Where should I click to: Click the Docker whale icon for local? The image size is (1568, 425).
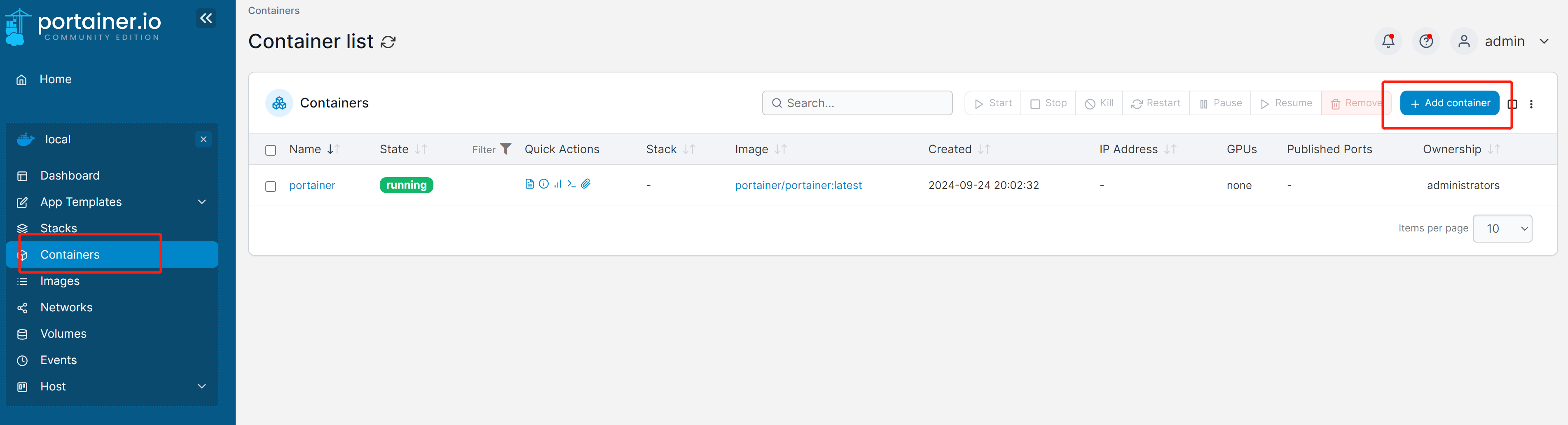tap(26, 140)
